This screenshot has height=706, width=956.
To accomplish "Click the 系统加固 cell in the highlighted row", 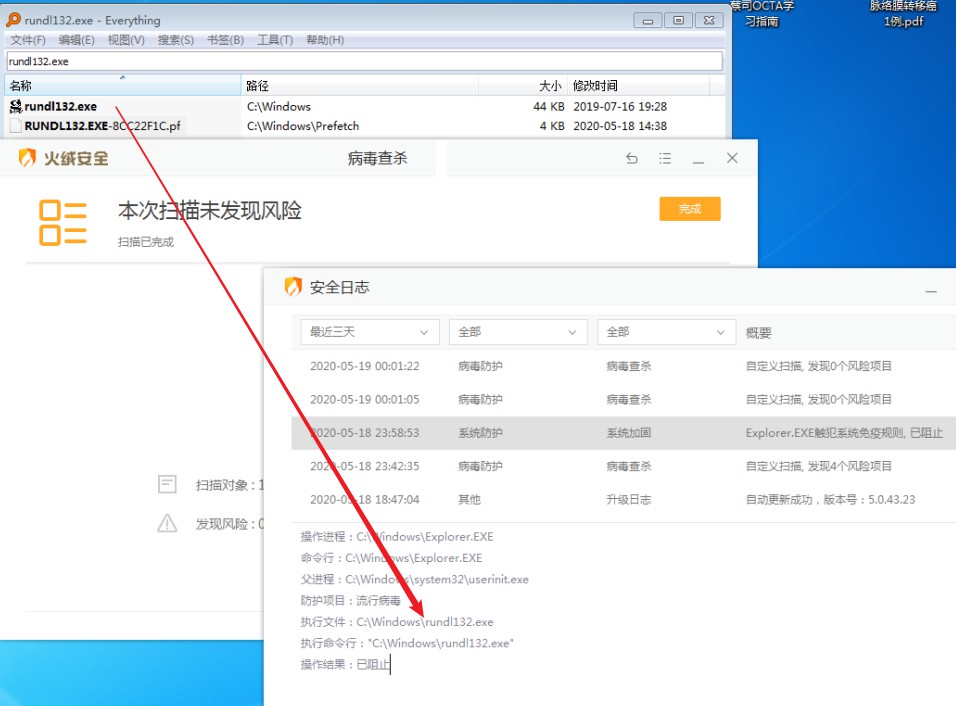I will [x=629, y=433].
